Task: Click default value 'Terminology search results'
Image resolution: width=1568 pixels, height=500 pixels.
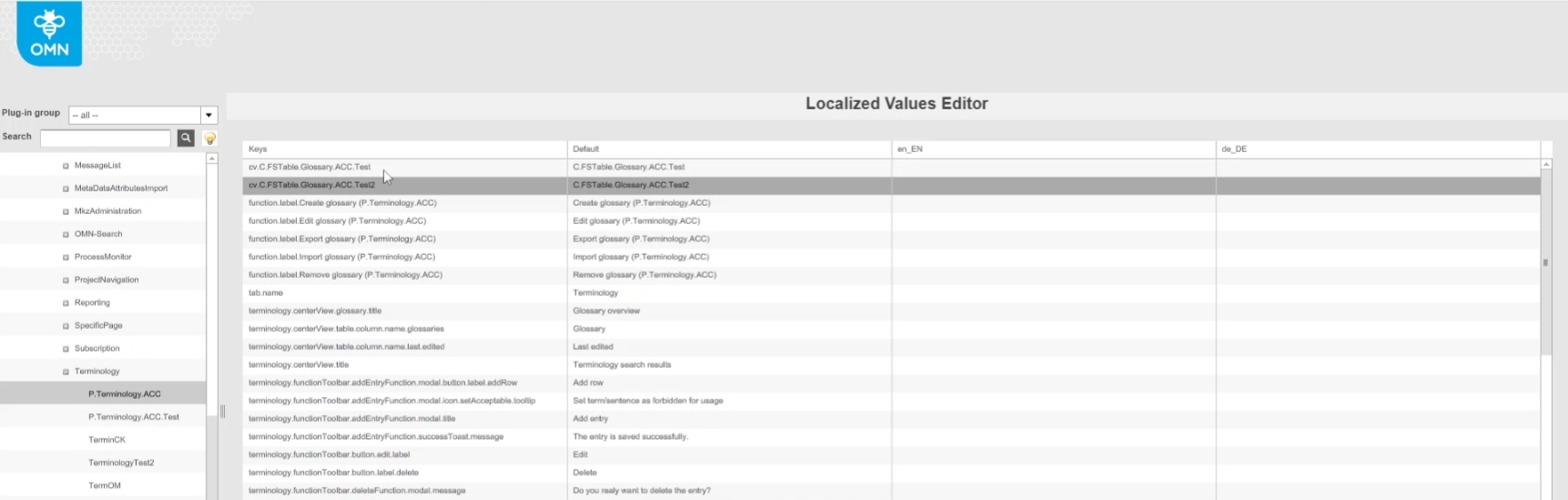Action: 622,364
